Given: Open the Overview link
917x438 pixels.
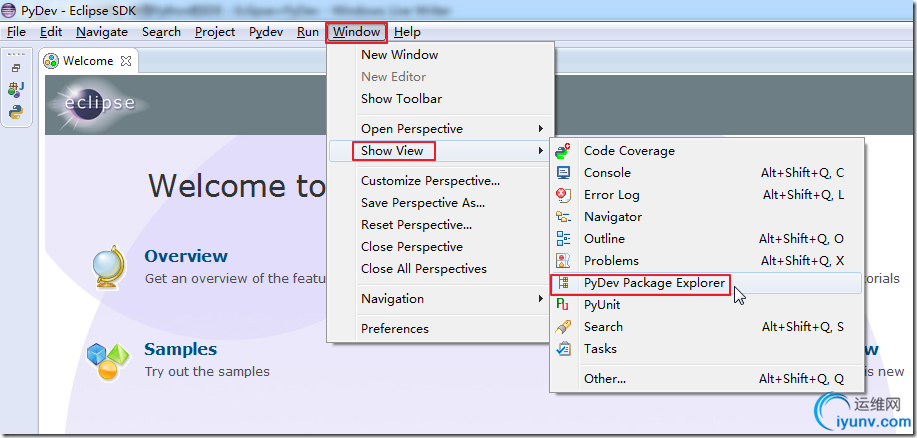Looking at the screenshot, I should (186, 256).
